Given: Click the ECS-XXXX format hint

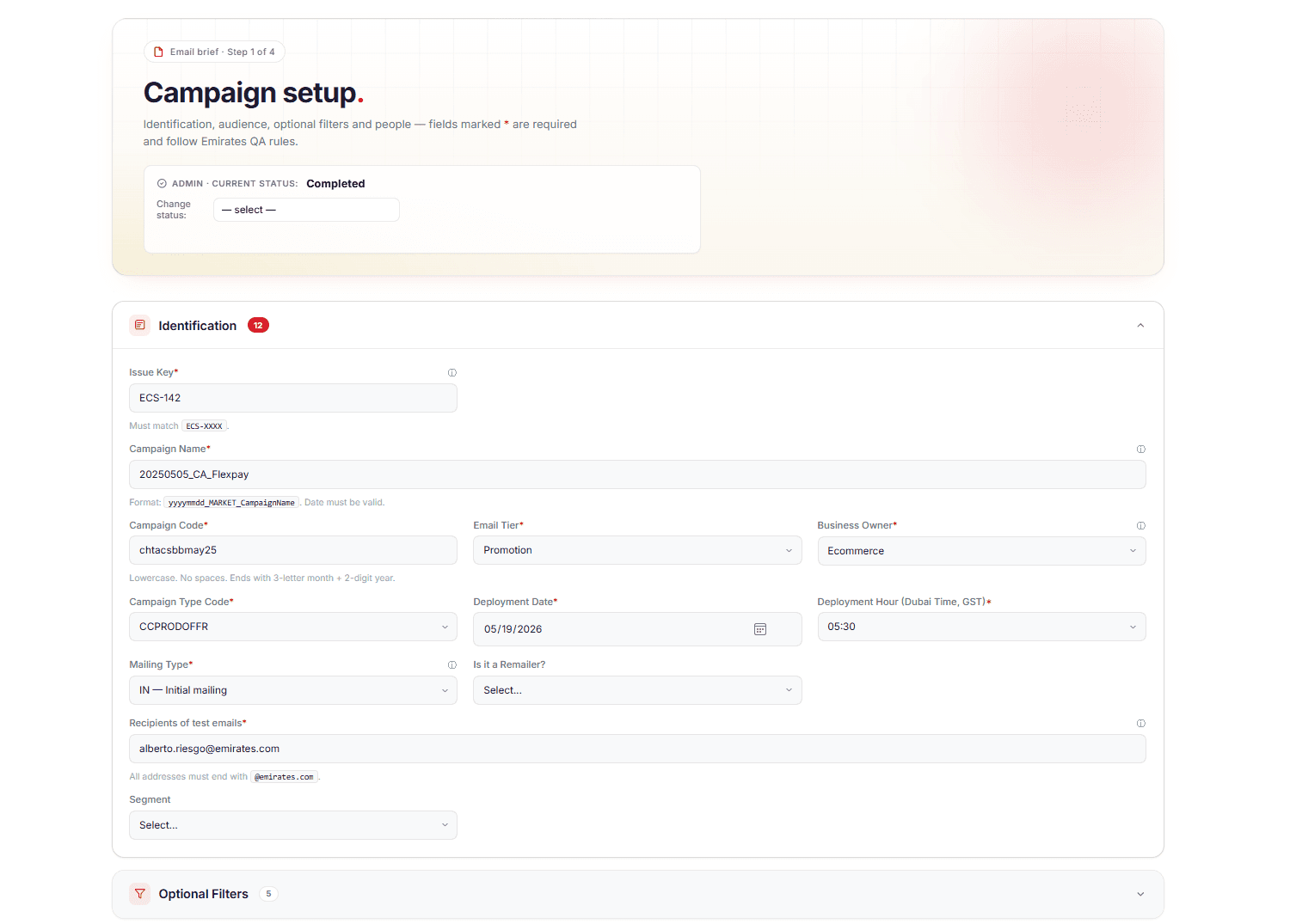Looking at the screenshot, I should 204,426.
